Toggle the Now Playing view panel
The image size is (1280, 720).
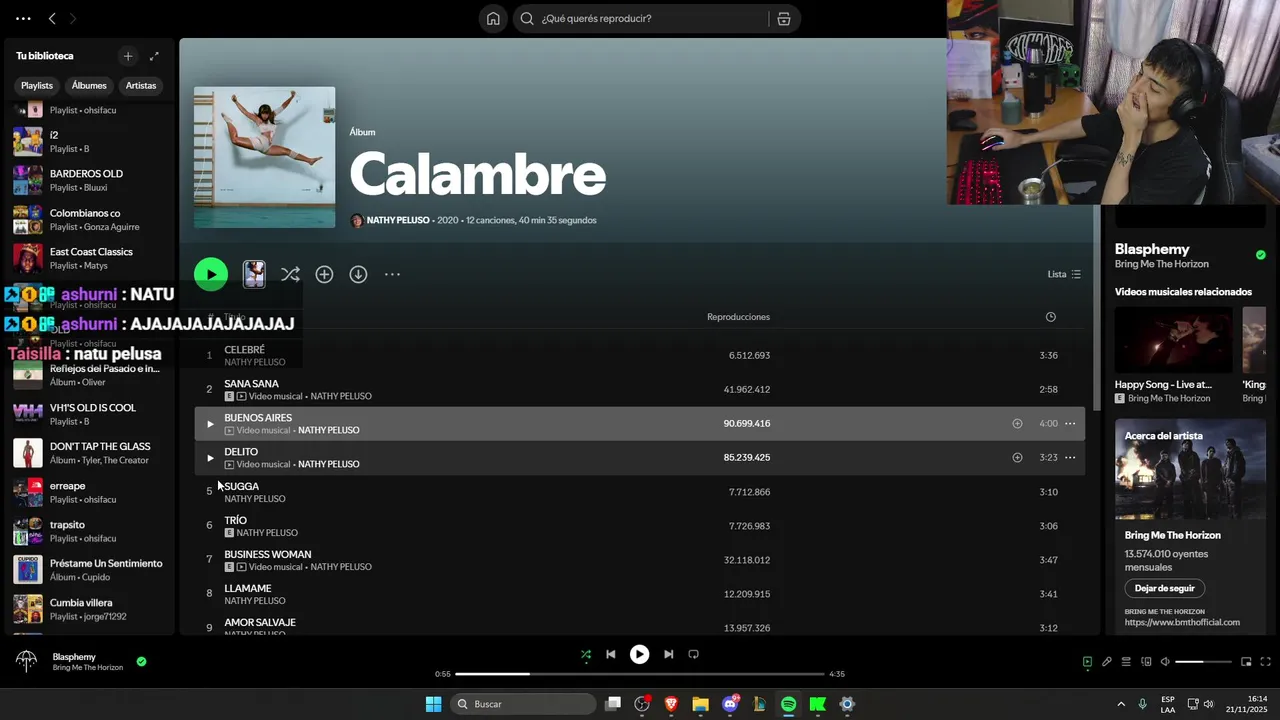(1087, 662)
